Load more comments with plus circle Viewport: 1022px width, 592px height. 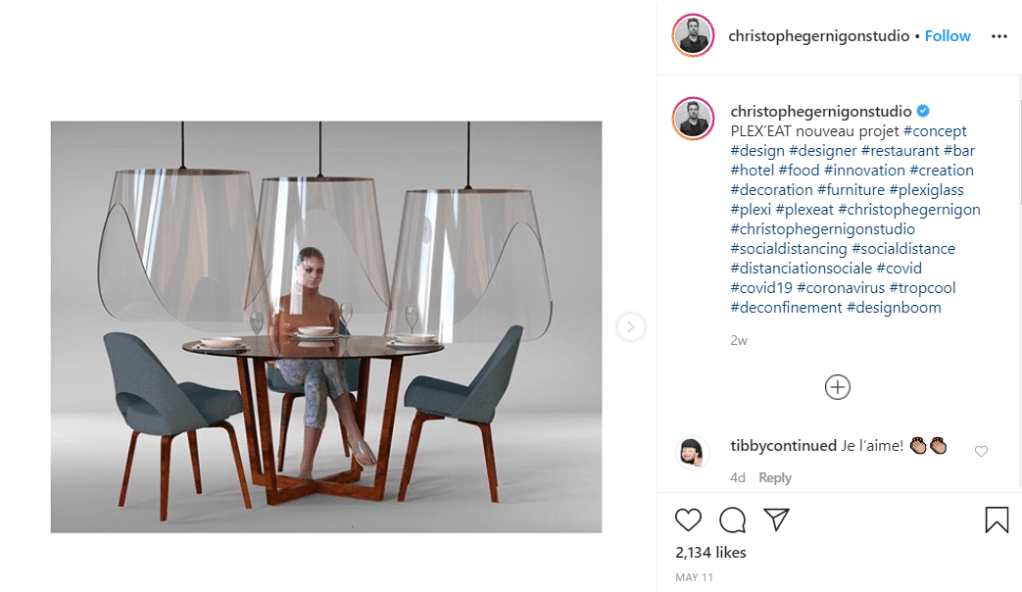click(838, 387)
